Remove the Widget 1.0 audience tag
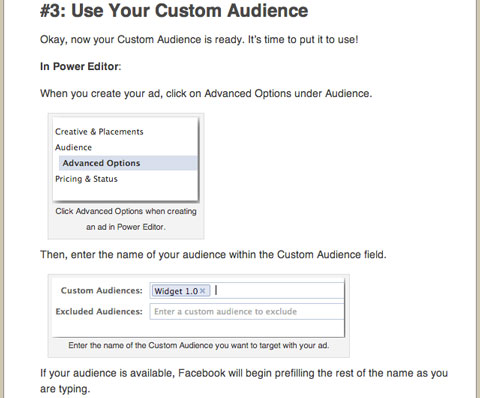480x398 pixels. (x=202, y=291)
